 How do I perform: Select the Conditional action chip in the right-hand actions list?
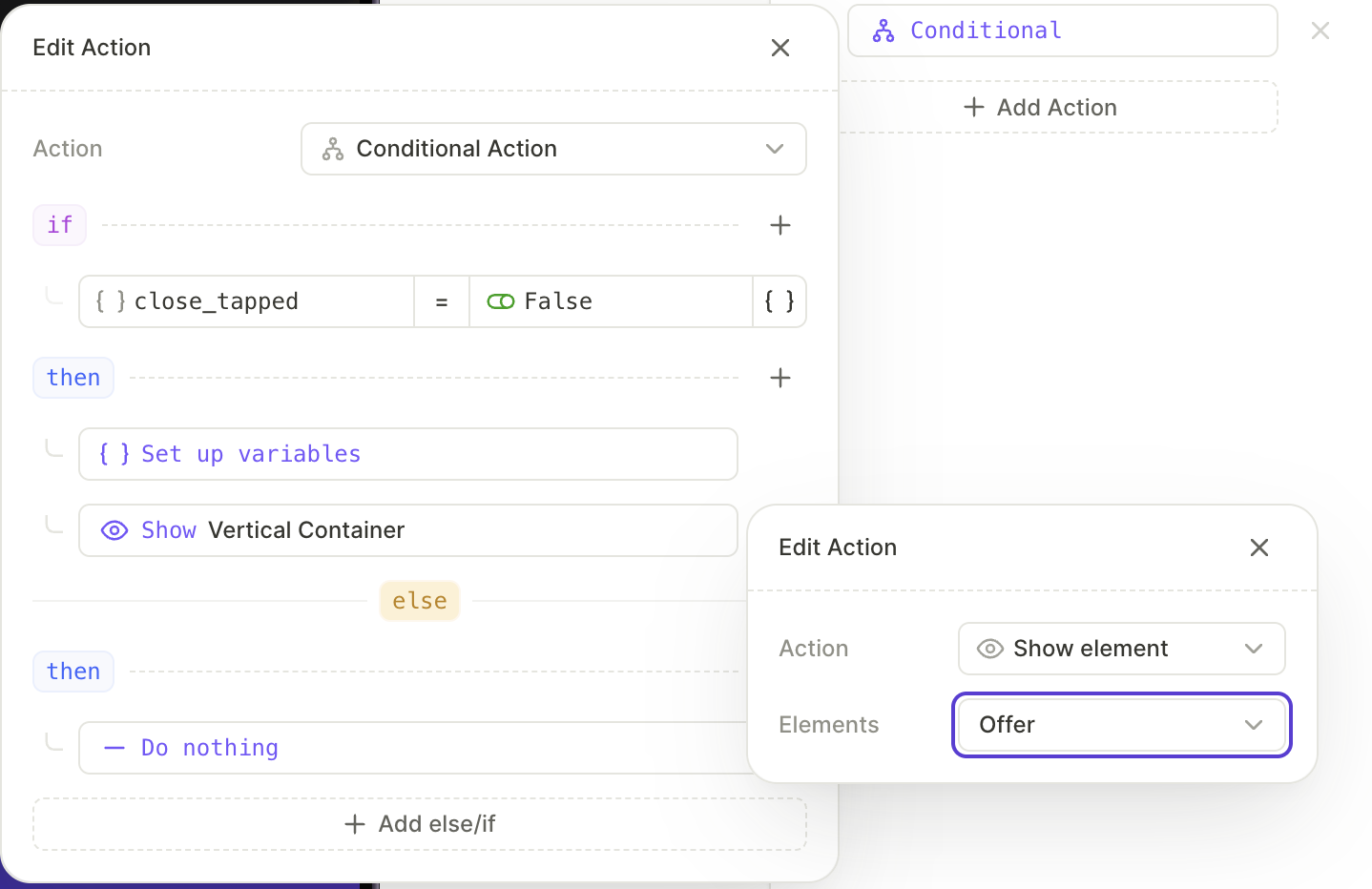click(1063, 31)
